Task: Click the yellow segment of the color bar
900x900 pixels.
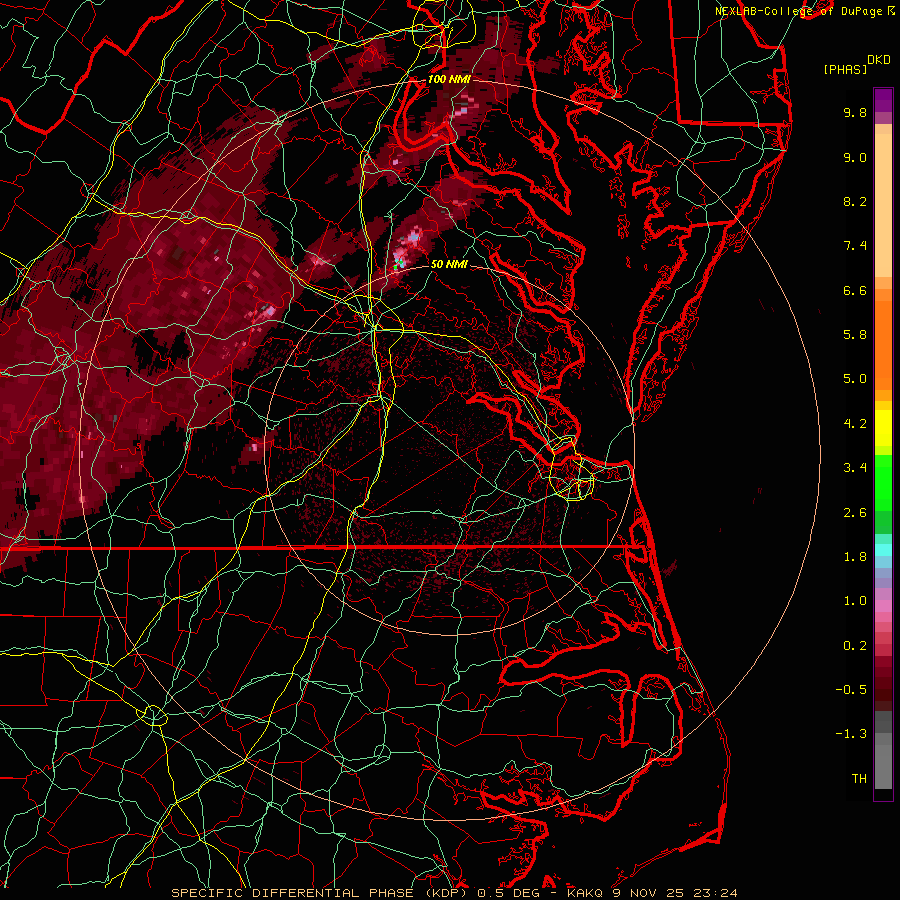Action: pos(883,428)
